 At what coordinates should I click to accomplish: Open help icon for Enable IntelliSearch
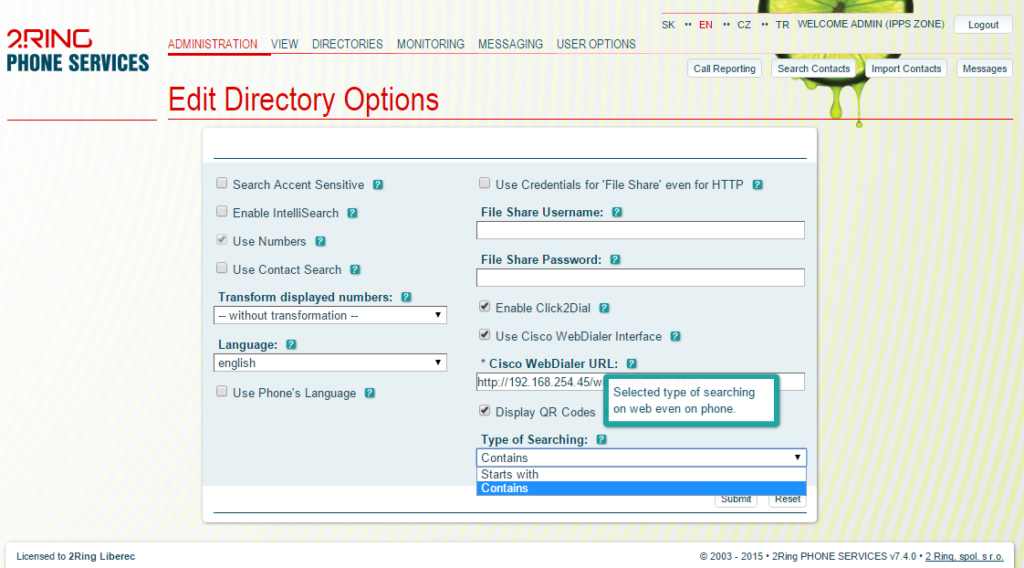tap(352, 213)
